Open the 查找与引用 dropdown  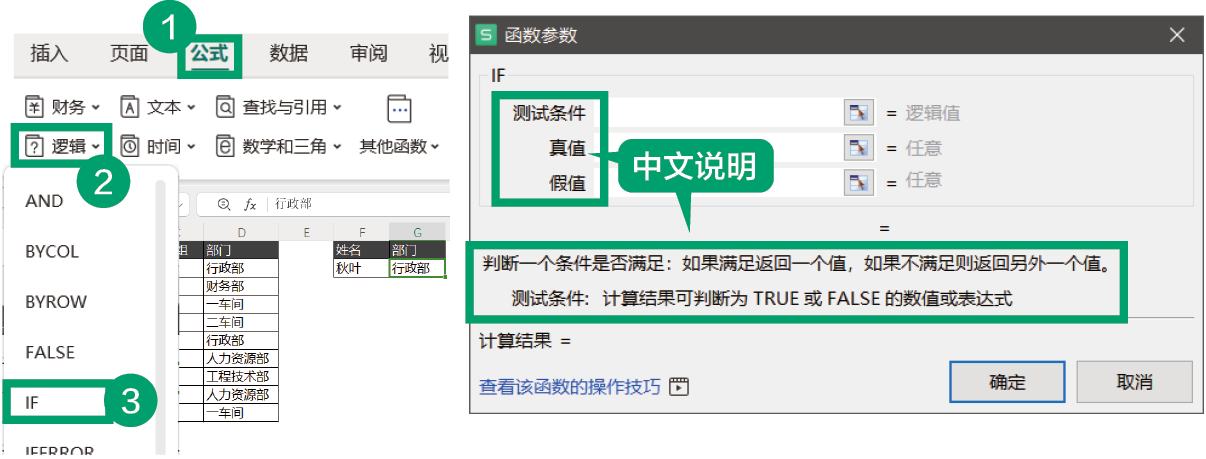(x=279, y=107)
